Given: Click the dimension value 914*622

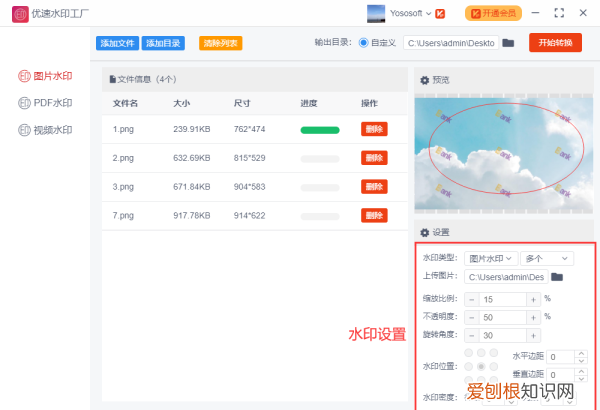Looking at the screenshot, I should coord(249,216).
